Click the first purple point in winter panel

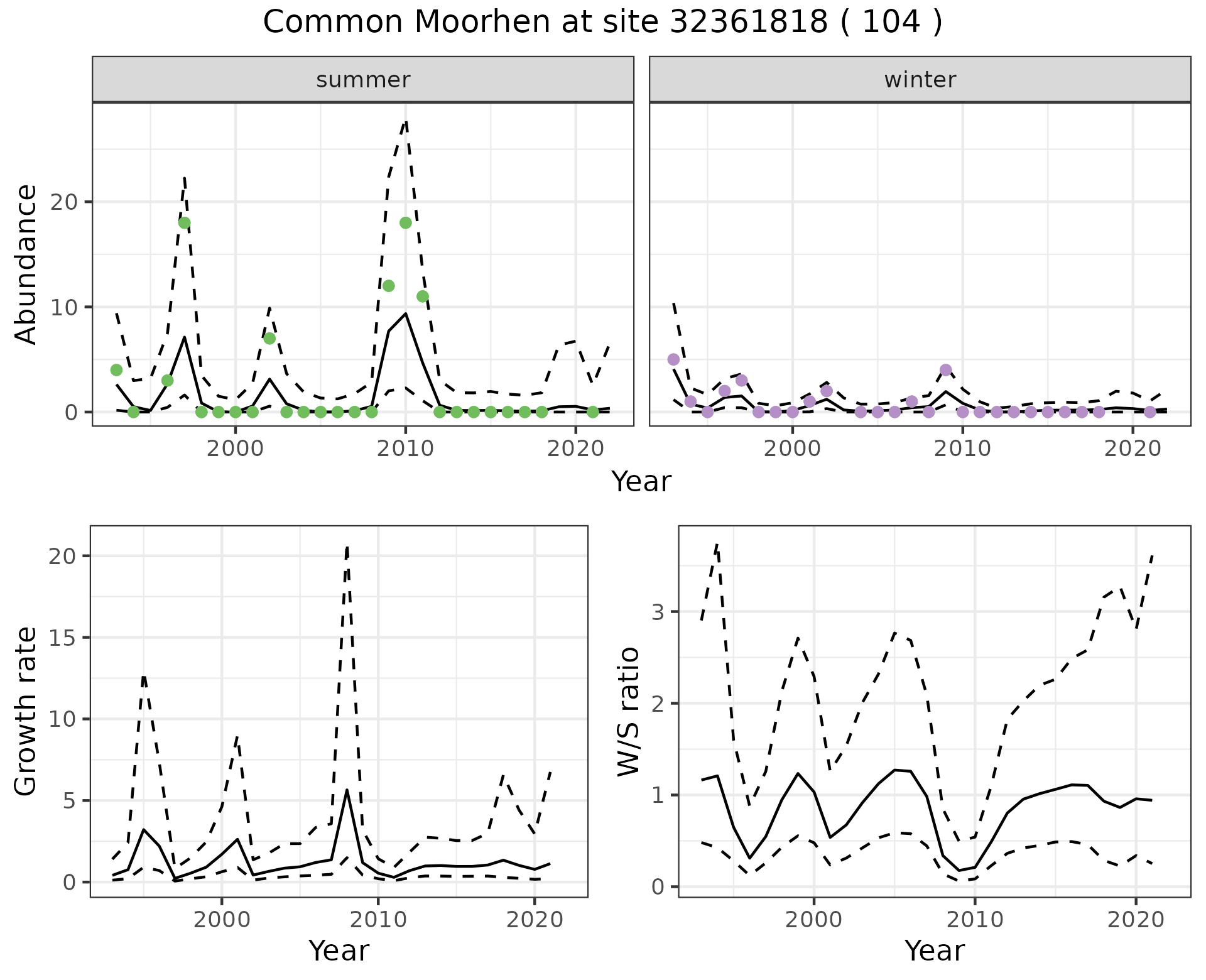[x=673, y=359]
